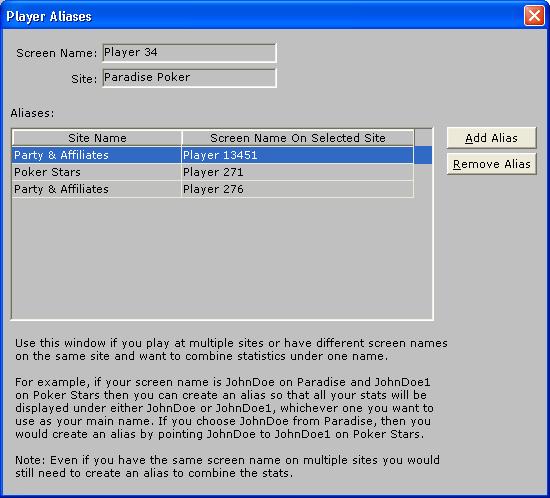This screenshot has height=498, width=550.
Task: Select the Player 276 screen name cell
Action: [x=297, y=189]
